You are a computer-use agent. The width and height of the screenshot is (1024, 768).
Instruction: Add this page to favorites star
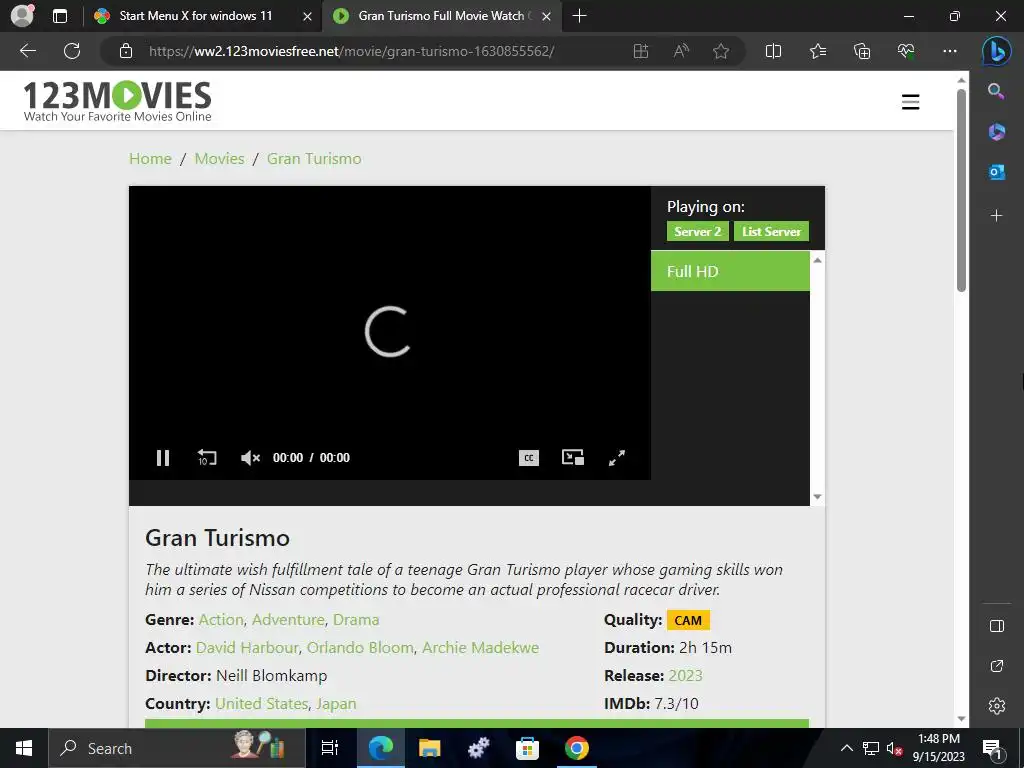pos(721,51)
